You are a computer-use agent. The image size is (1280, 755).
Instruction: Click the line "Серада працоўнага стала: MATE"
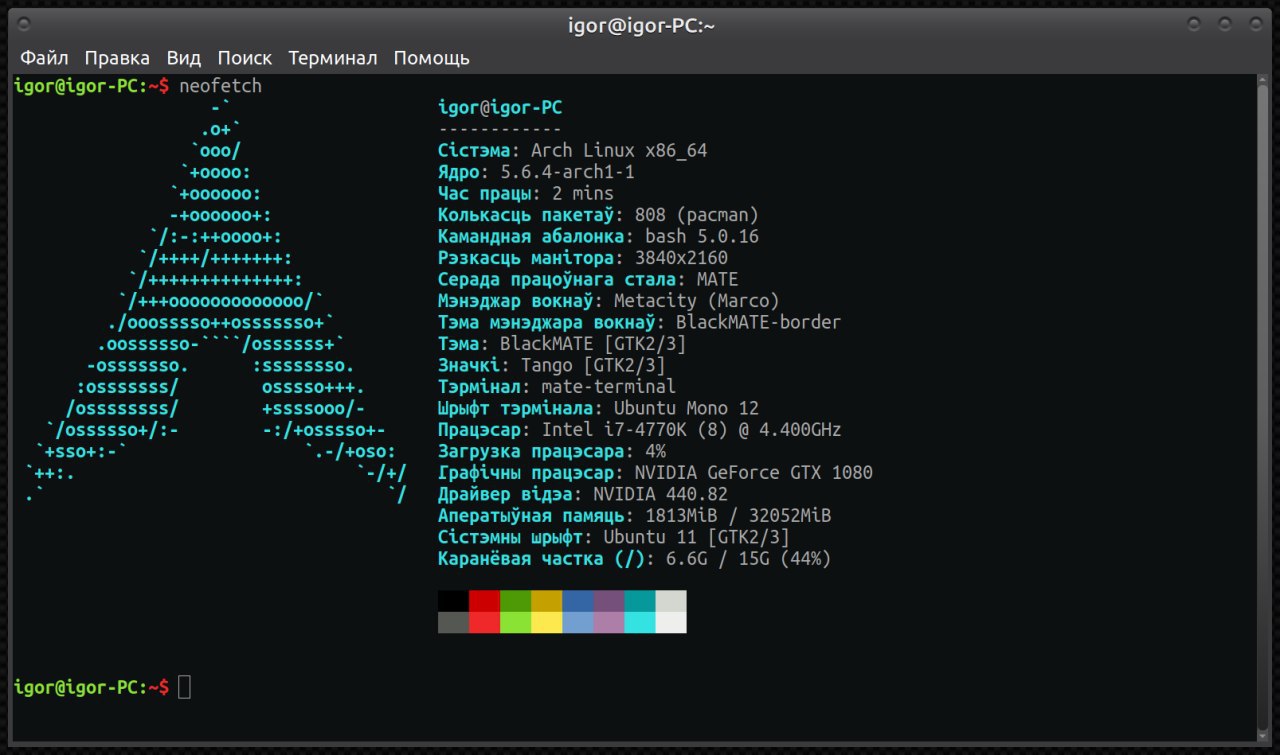point(588,280)
